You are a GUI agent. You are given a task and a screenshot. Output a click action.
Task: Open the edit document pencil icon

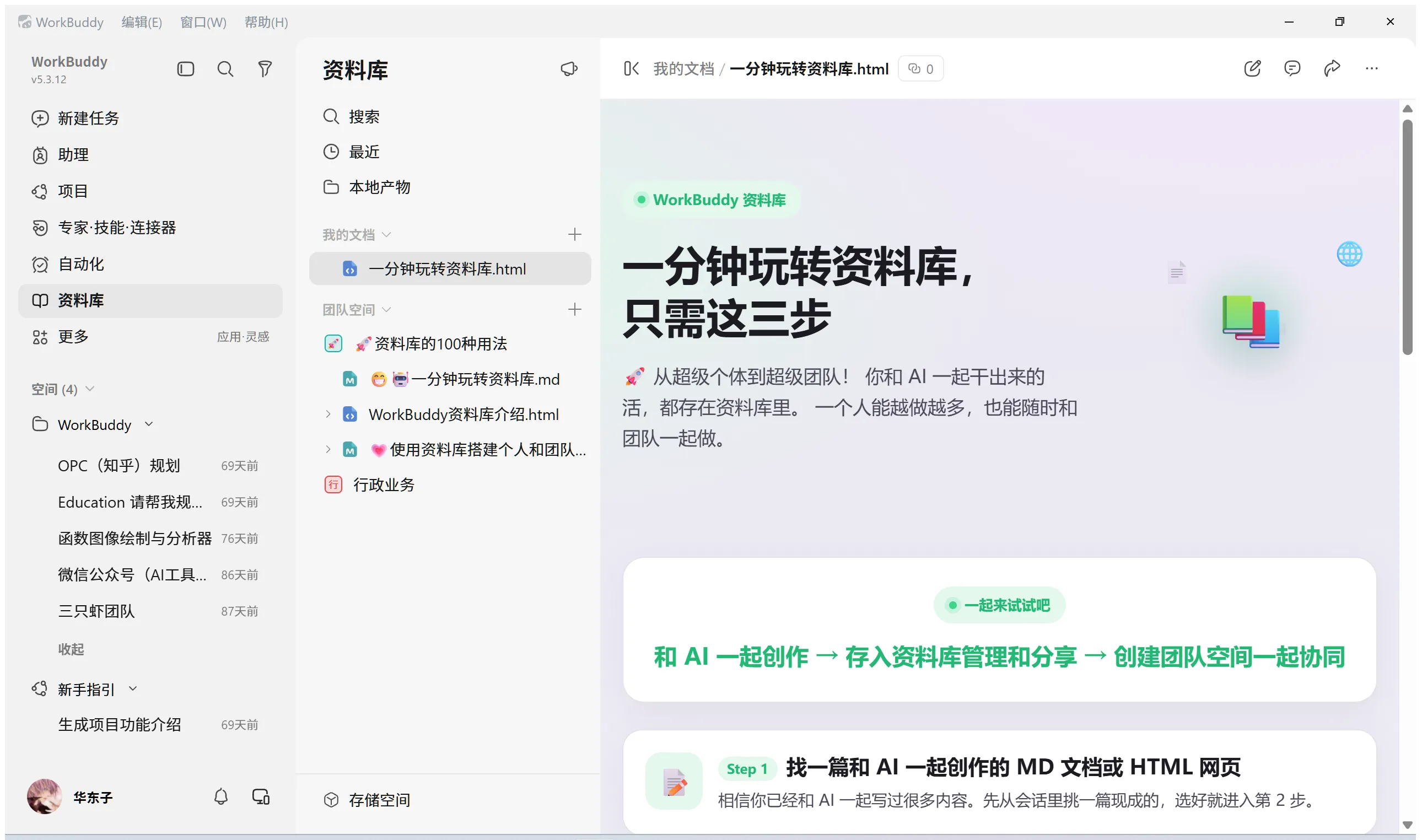[x=1252, y=68]
